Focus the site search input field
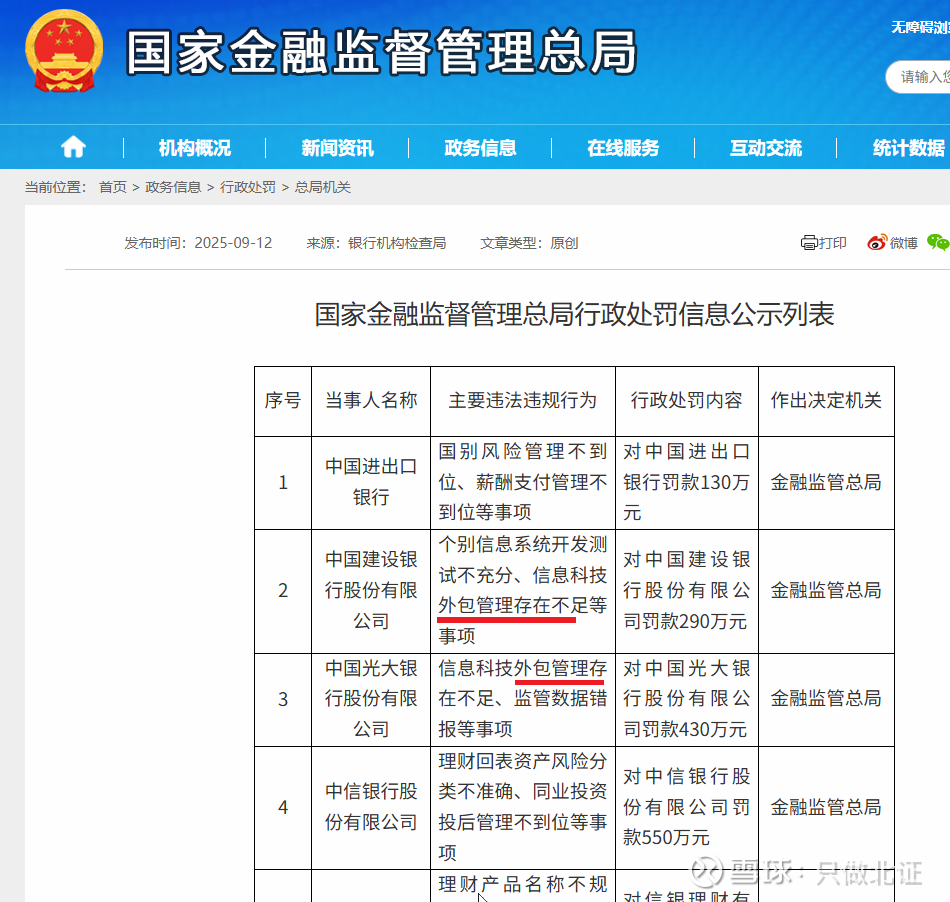 [x=918, y=77]
